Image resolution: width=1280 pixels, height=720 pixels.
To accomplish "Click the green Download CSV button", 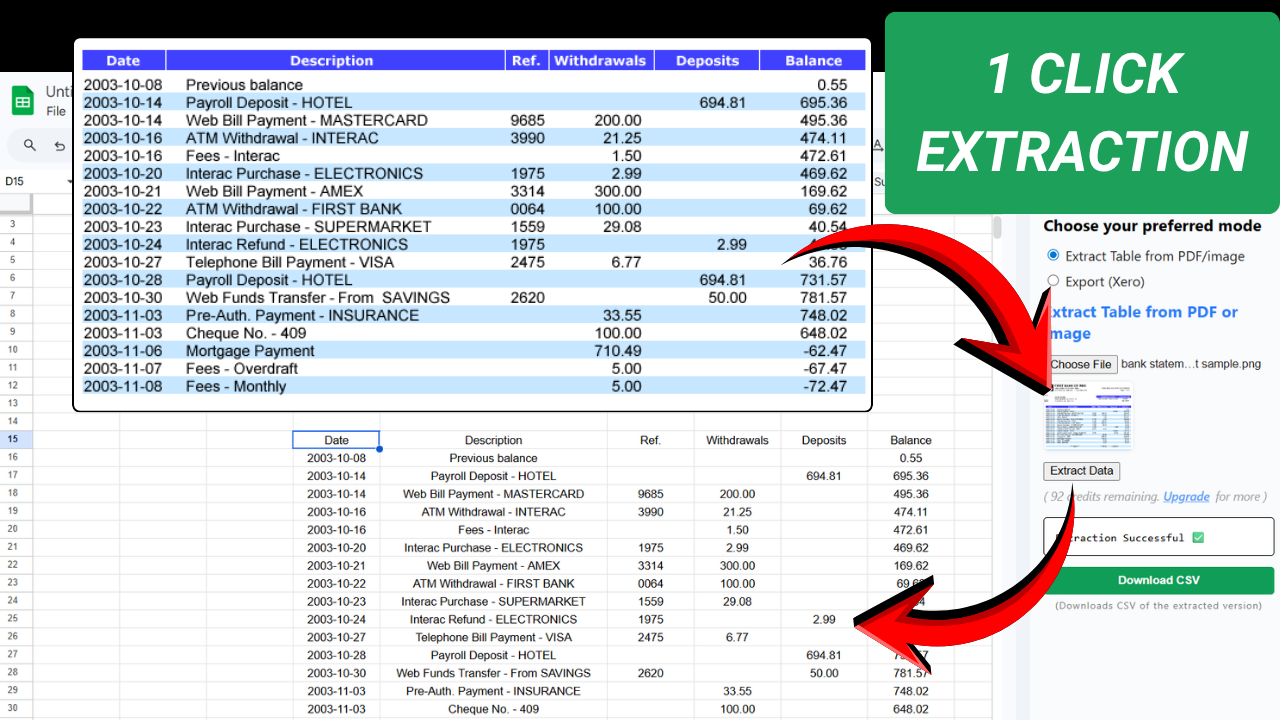I will 1159,580.
